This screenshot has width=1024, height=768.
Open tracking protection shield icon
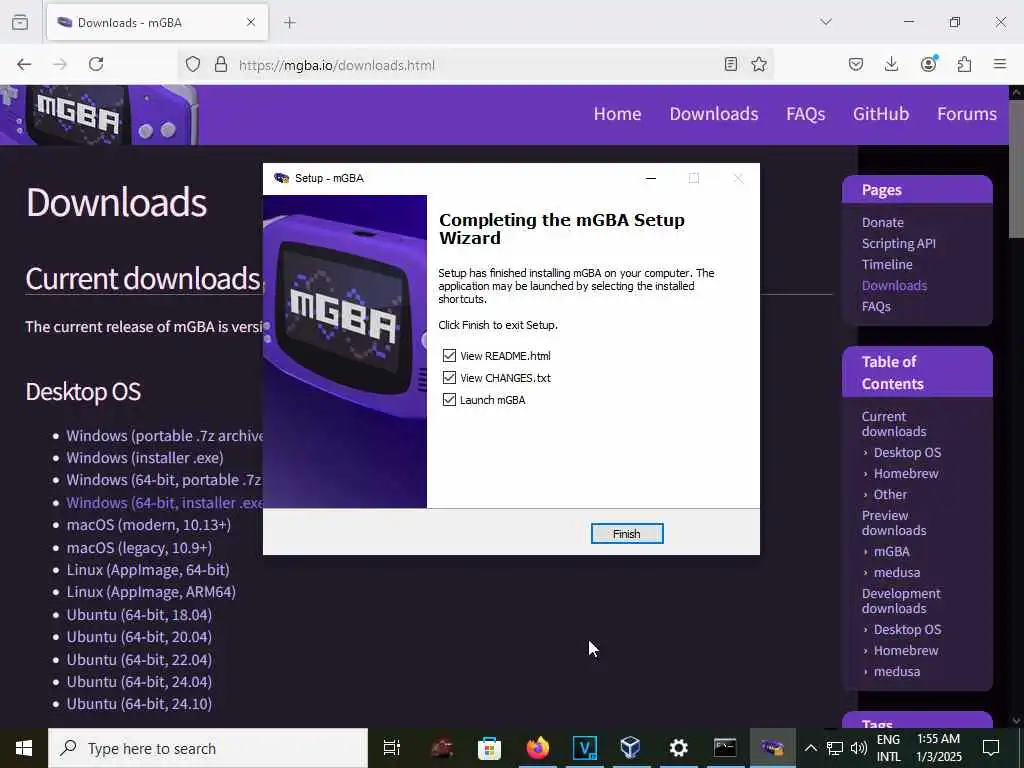pos(193,64)
